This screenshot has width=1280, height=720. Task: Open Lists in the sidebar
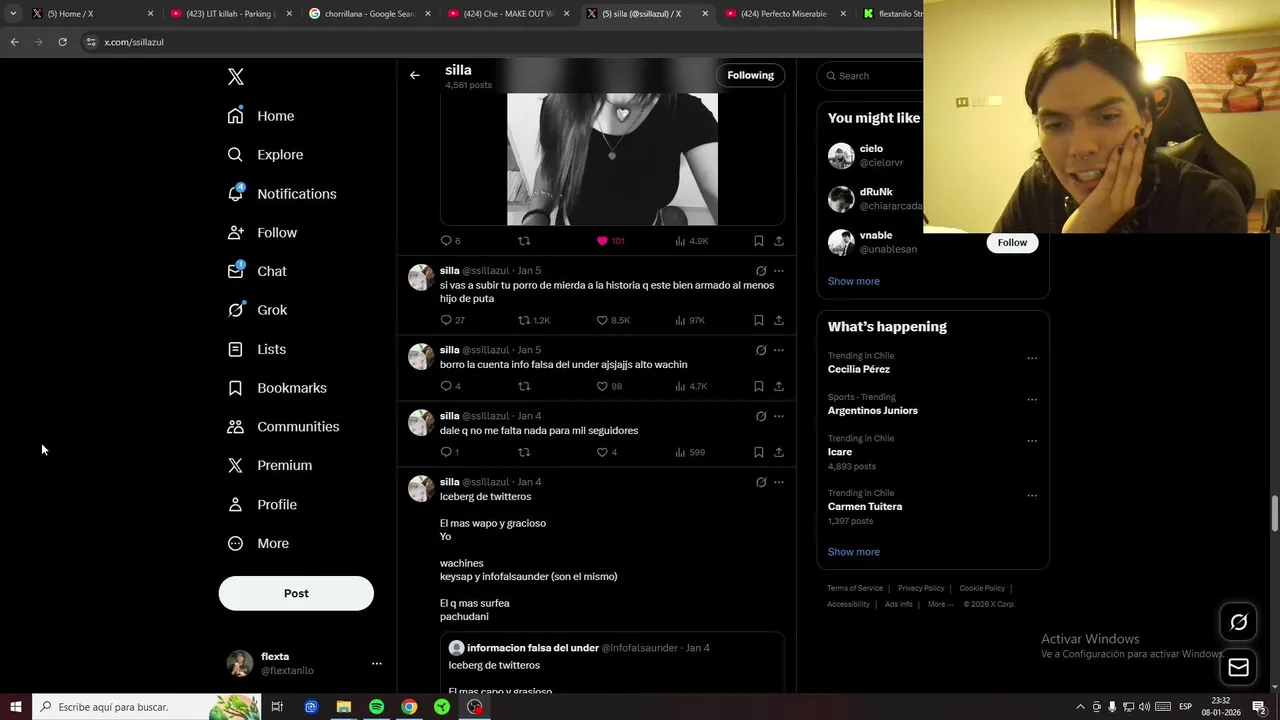(x=257, y=349)
